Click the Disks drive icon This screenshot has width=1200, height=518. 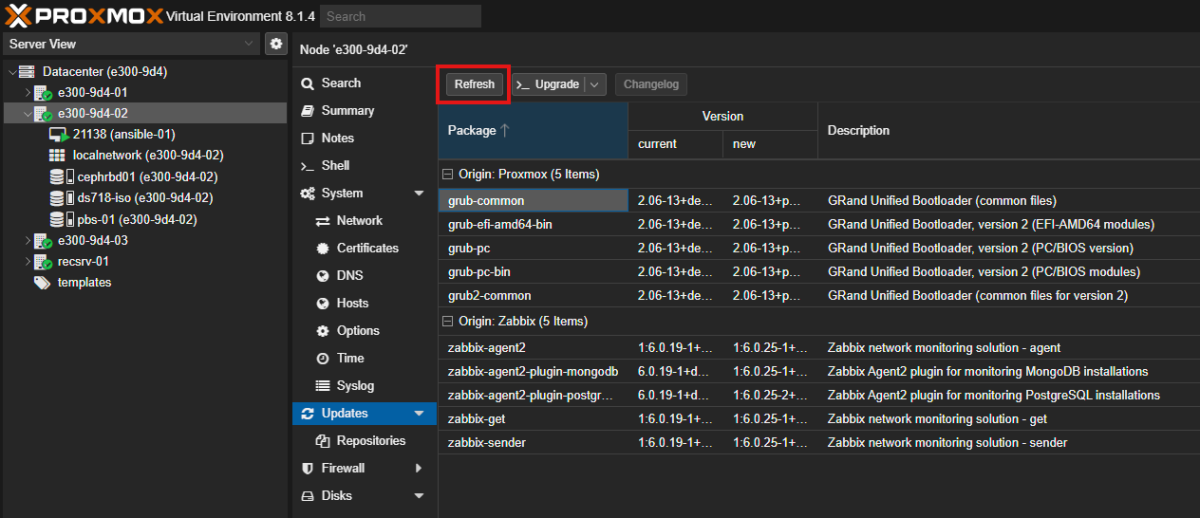tap(308, 496)
